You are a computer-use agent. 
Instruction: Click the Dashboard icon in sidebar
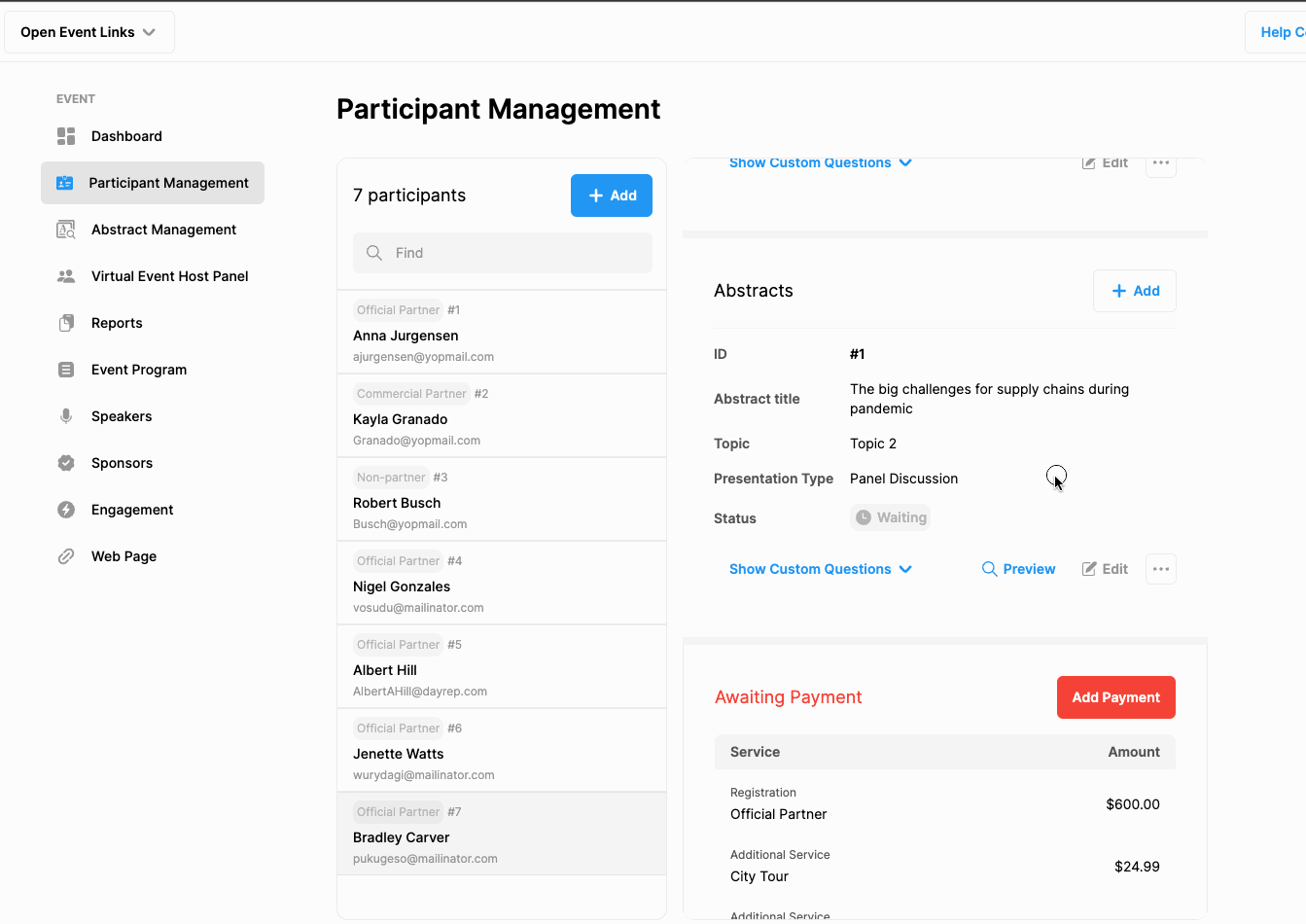(x=66, y=136)
